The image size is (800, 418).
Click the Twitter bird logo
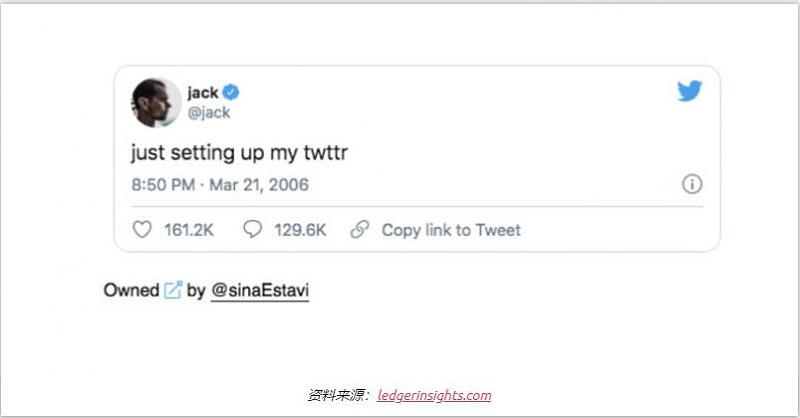point(689,92)
